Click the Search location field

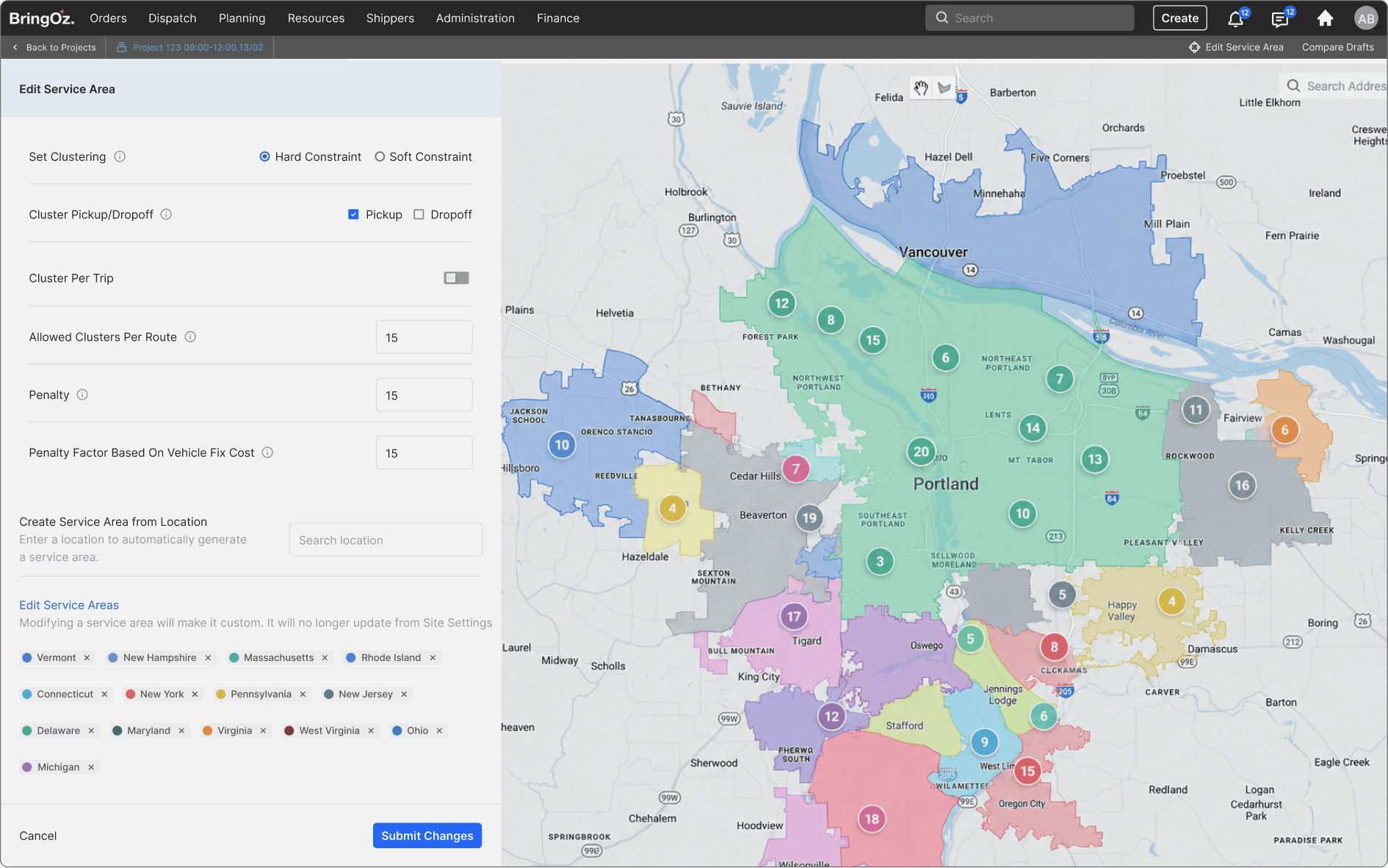386,540
